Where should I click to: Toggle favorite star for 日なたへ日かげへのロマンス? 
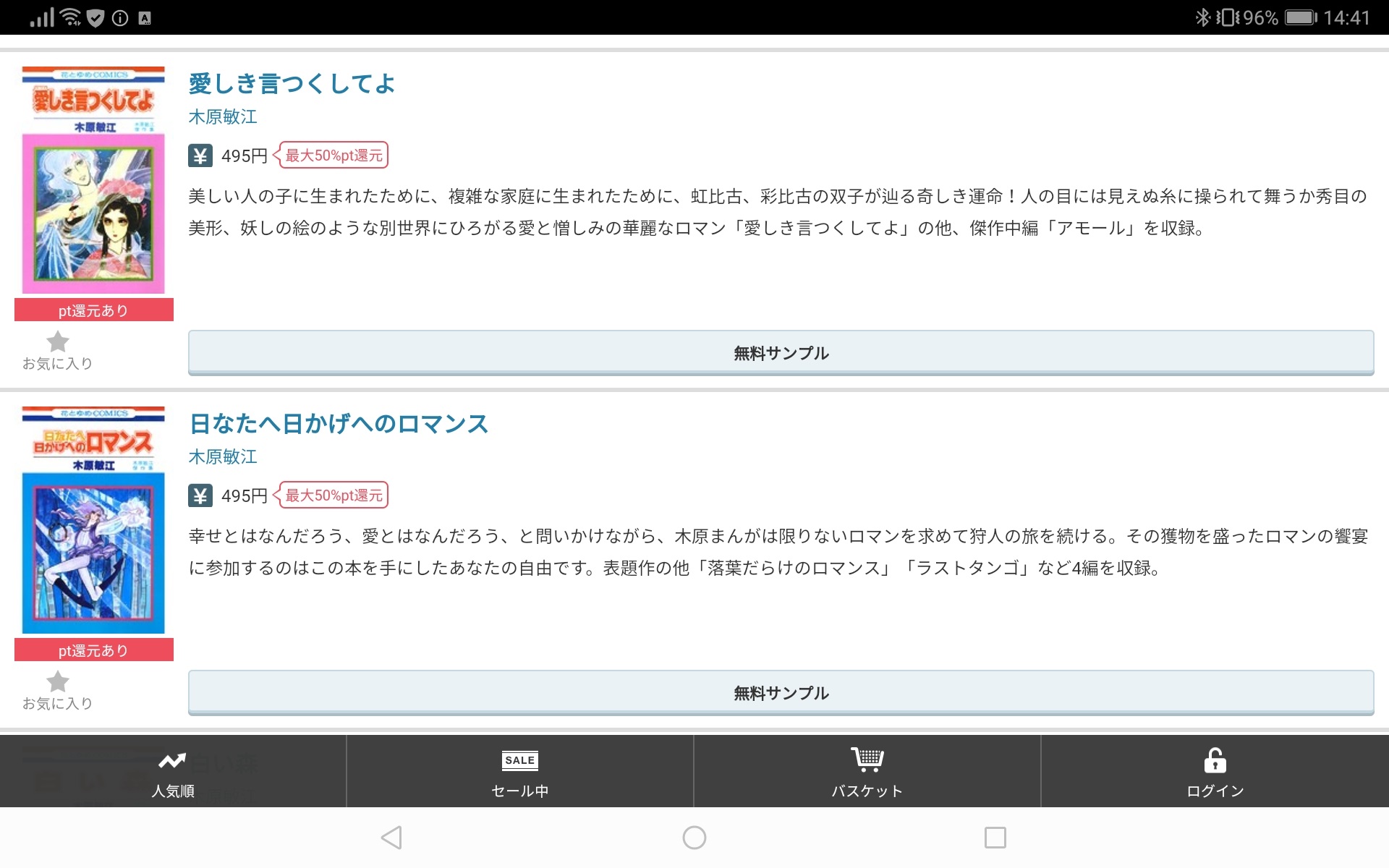click(x=58, y=682)
